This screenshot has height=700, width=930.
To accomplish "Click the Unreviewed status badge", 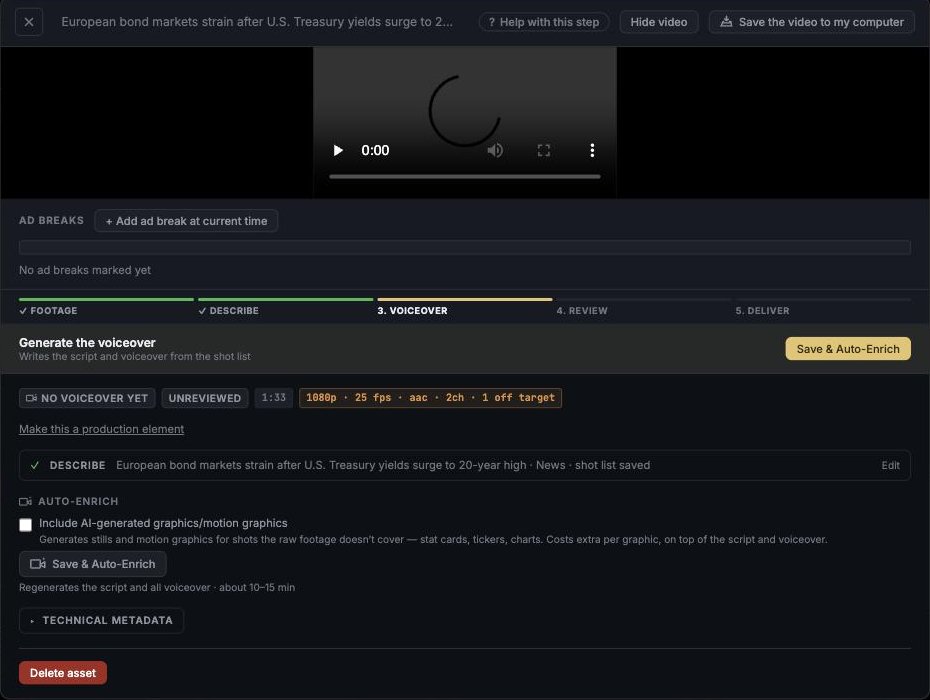I will pyautogui.click(x=205, y=398).
